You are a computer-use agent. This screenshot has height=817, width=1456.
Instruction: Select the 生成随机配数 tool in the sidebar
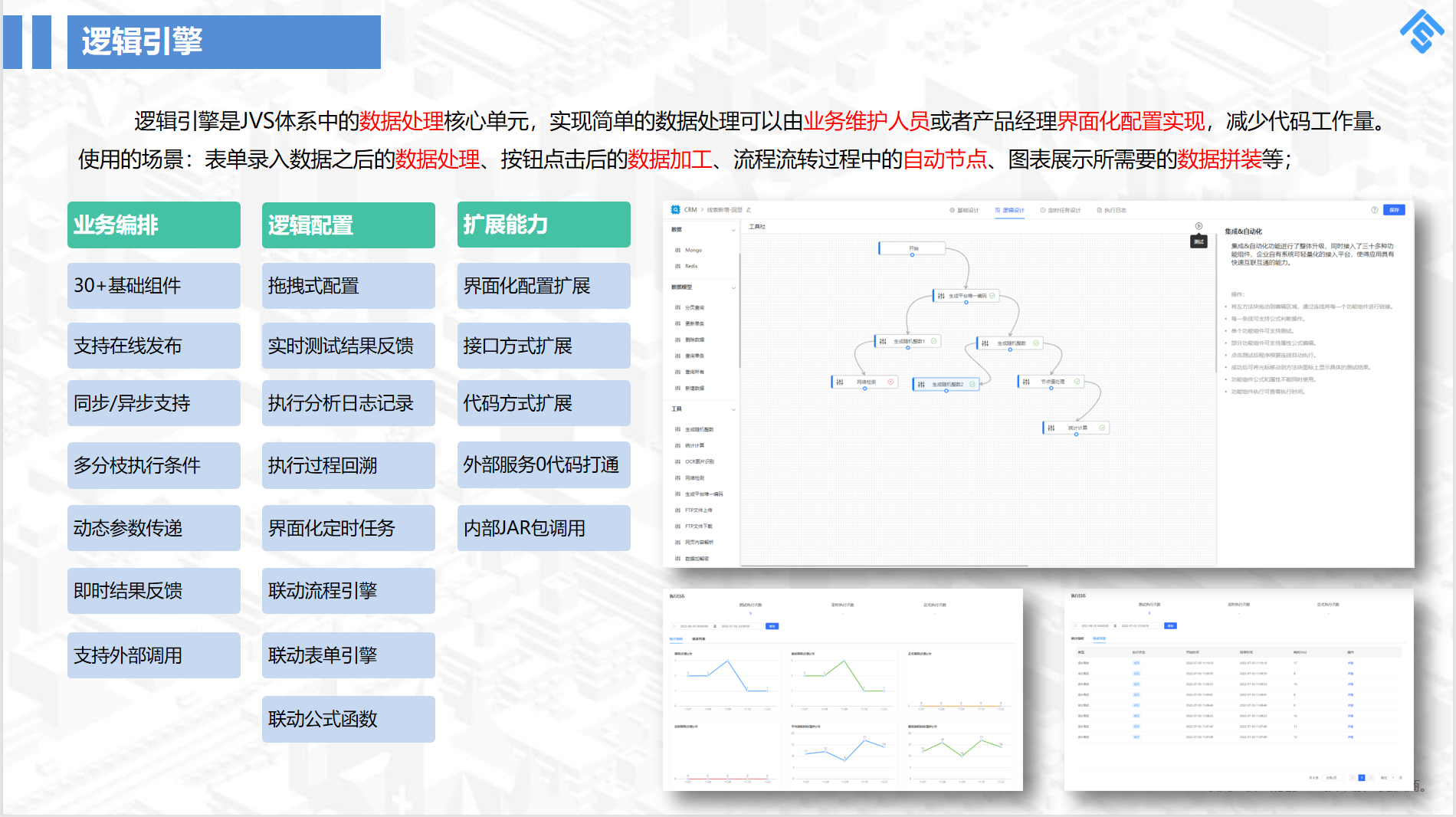click(694, 429)
